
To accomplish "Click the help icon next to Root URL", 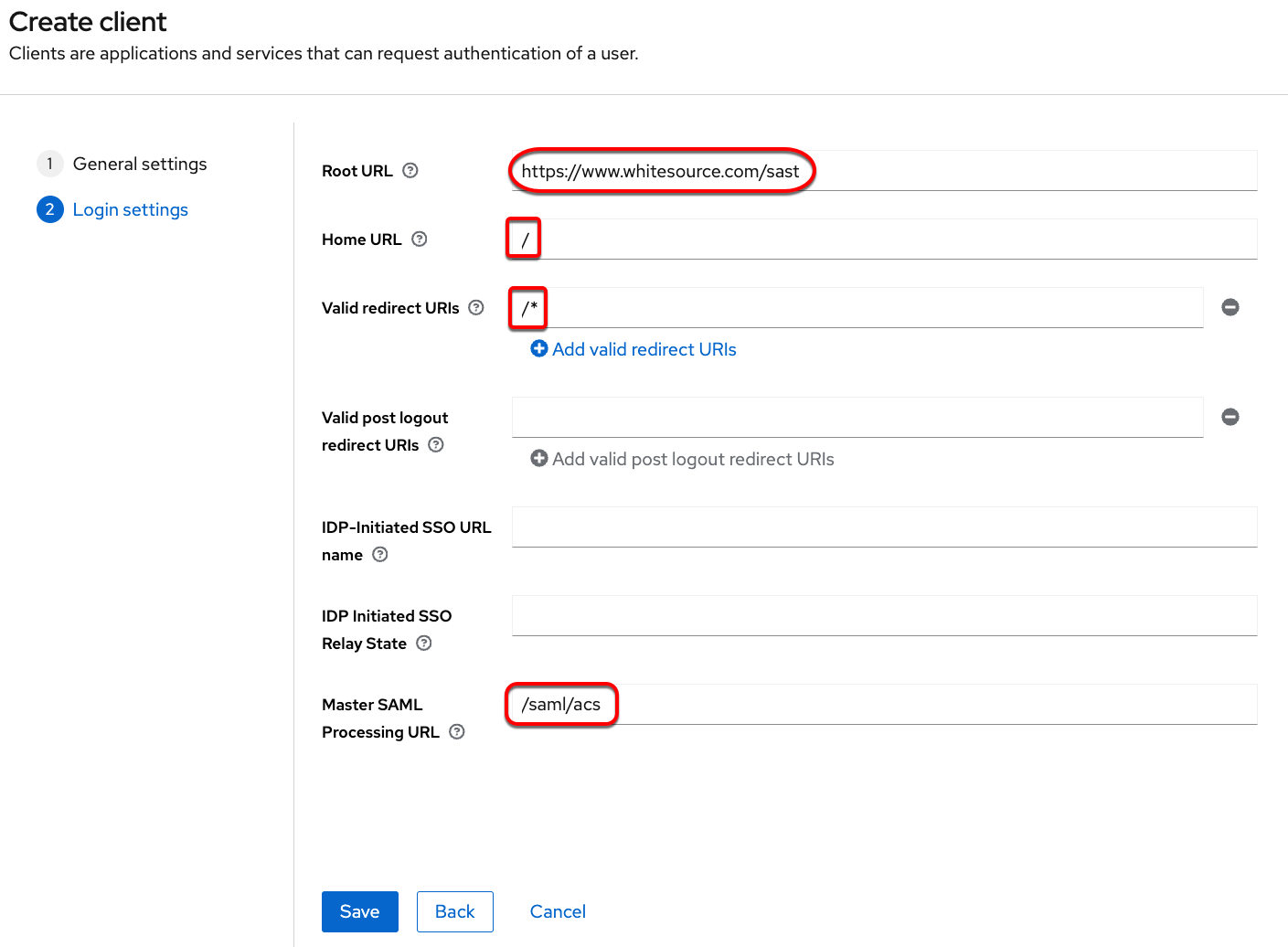I will (x=410, y=170).
